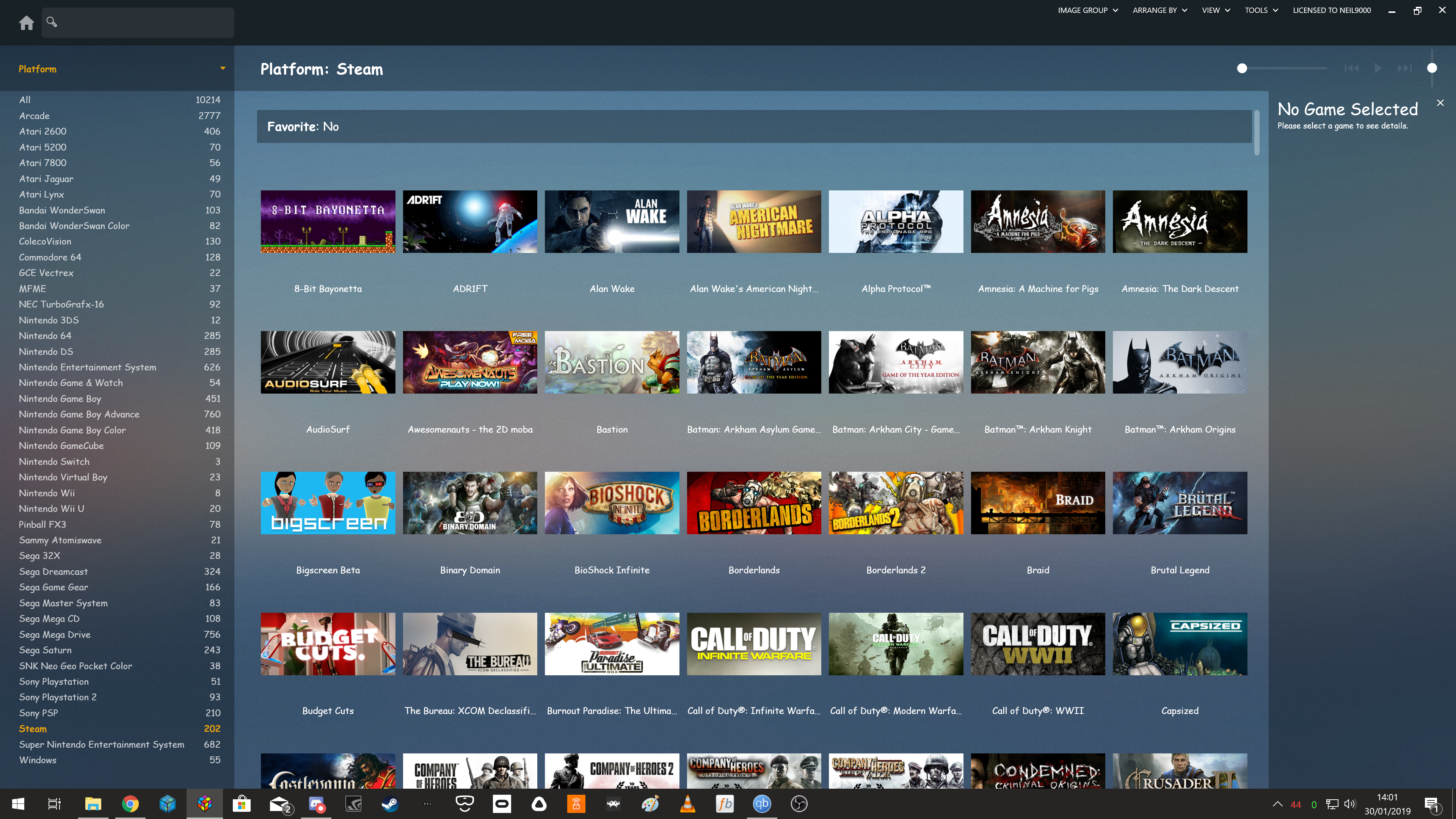Open Microsoft Store from the taskbar
Viewport: 1456px width, 819px height.
[242, 804]
